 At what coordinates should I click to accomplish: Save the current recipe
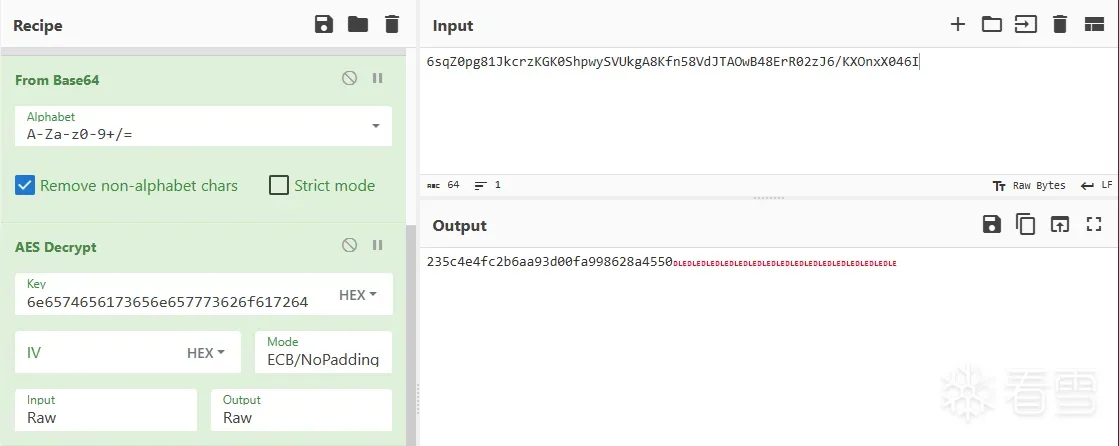coord(324,25)
